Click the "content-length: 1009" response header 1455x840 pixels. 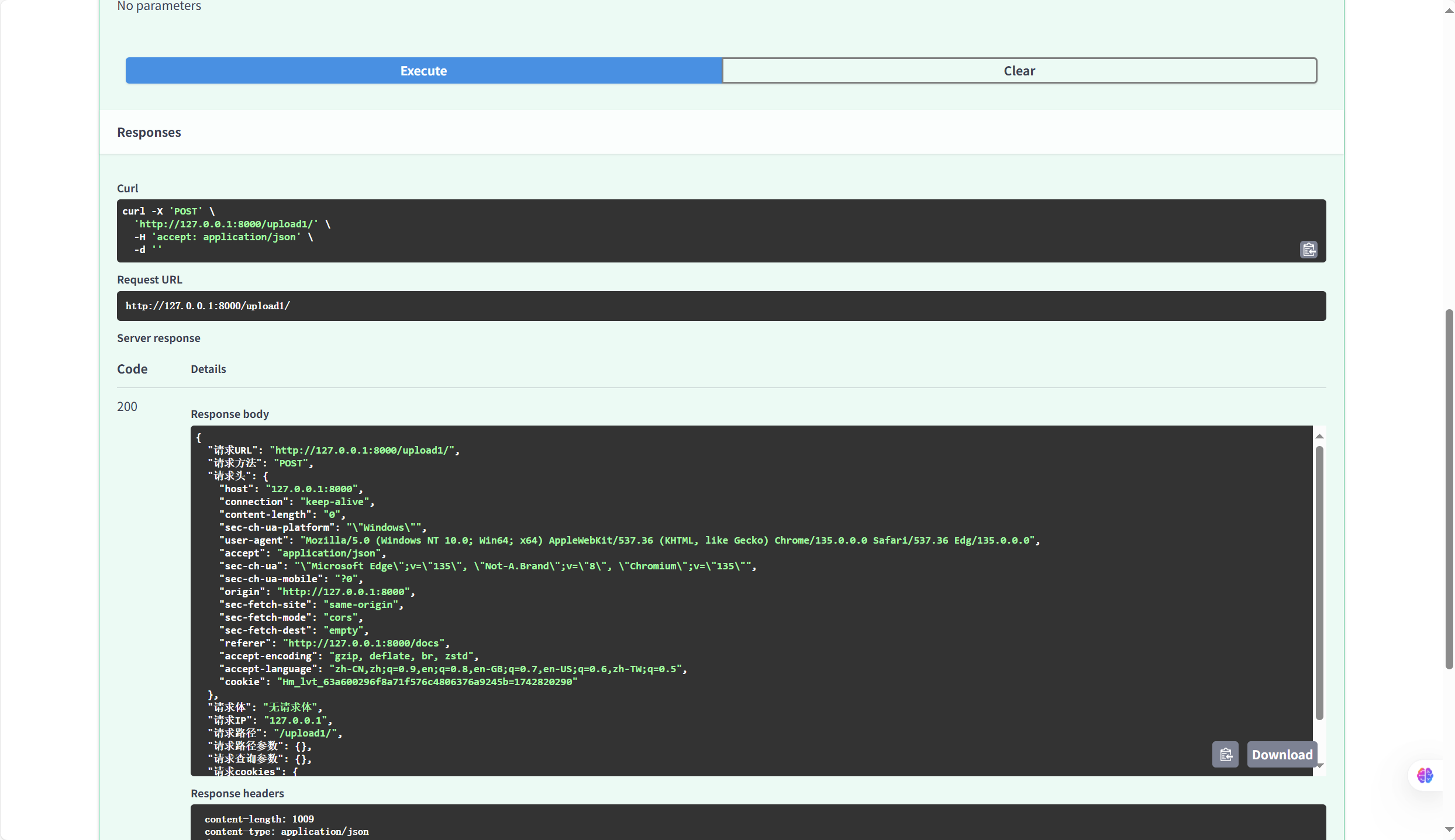tap(259, 819)
